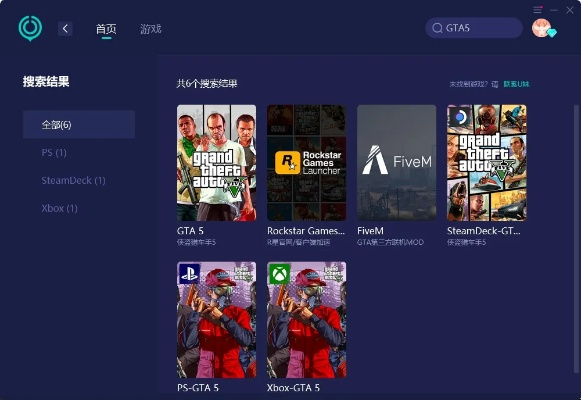
Task: Focus the GTA5 search field
Action: [x=474, y=28]
